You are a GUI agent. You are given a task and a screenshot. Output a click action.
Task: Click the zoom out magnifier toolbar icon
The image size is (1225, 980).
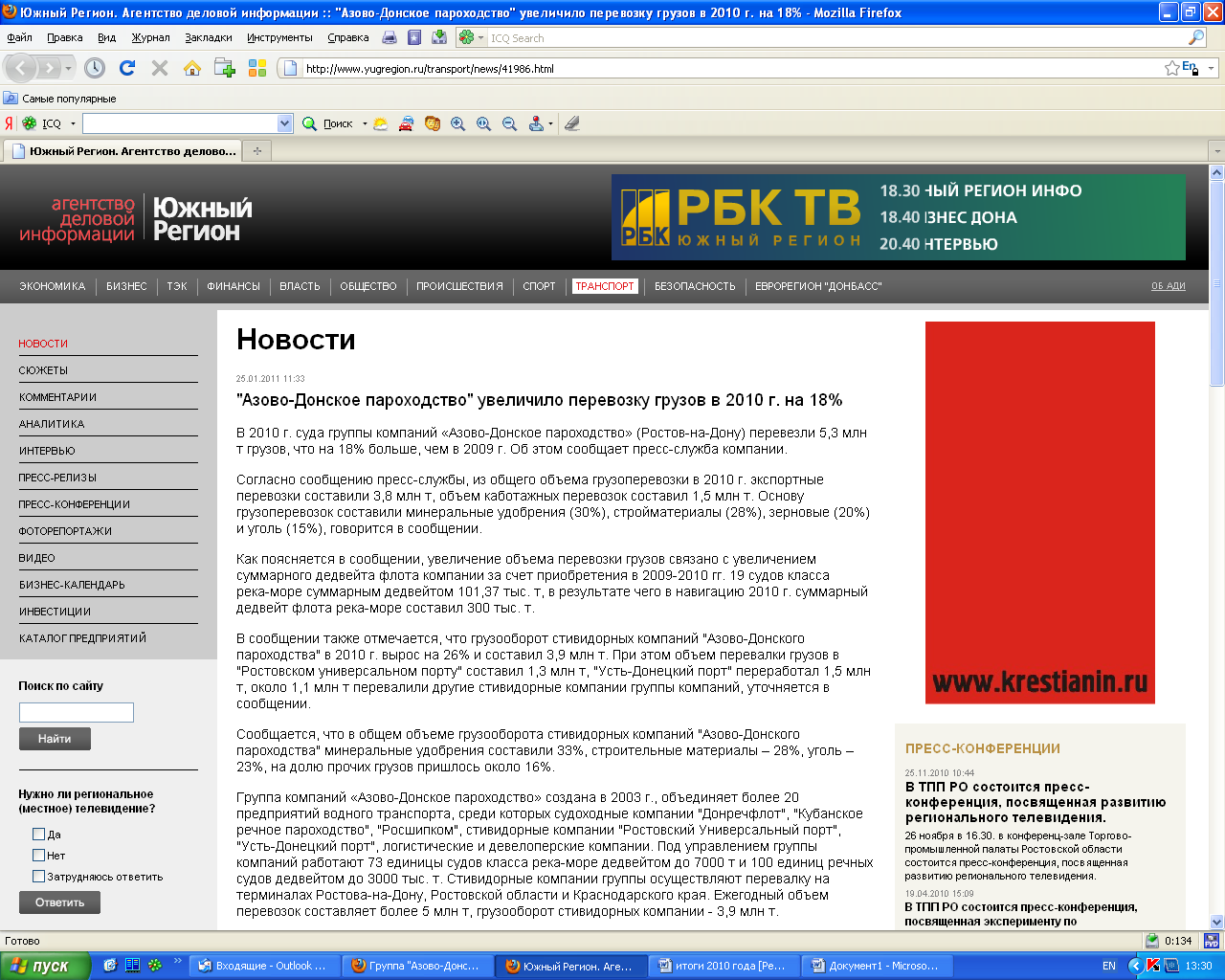tap(510, 123)
